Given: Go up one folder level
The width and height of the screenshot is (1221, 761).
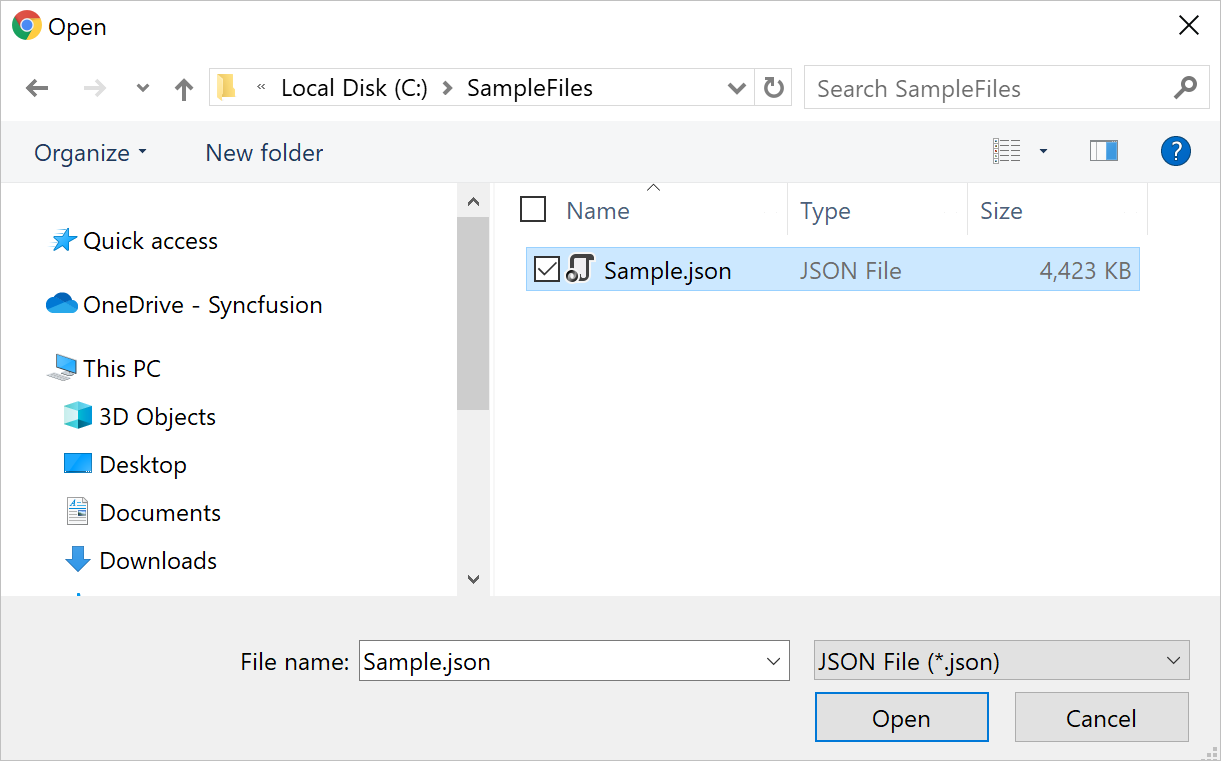Looking at the screenshot, I should pyautogui.click(x=184, y=89).
